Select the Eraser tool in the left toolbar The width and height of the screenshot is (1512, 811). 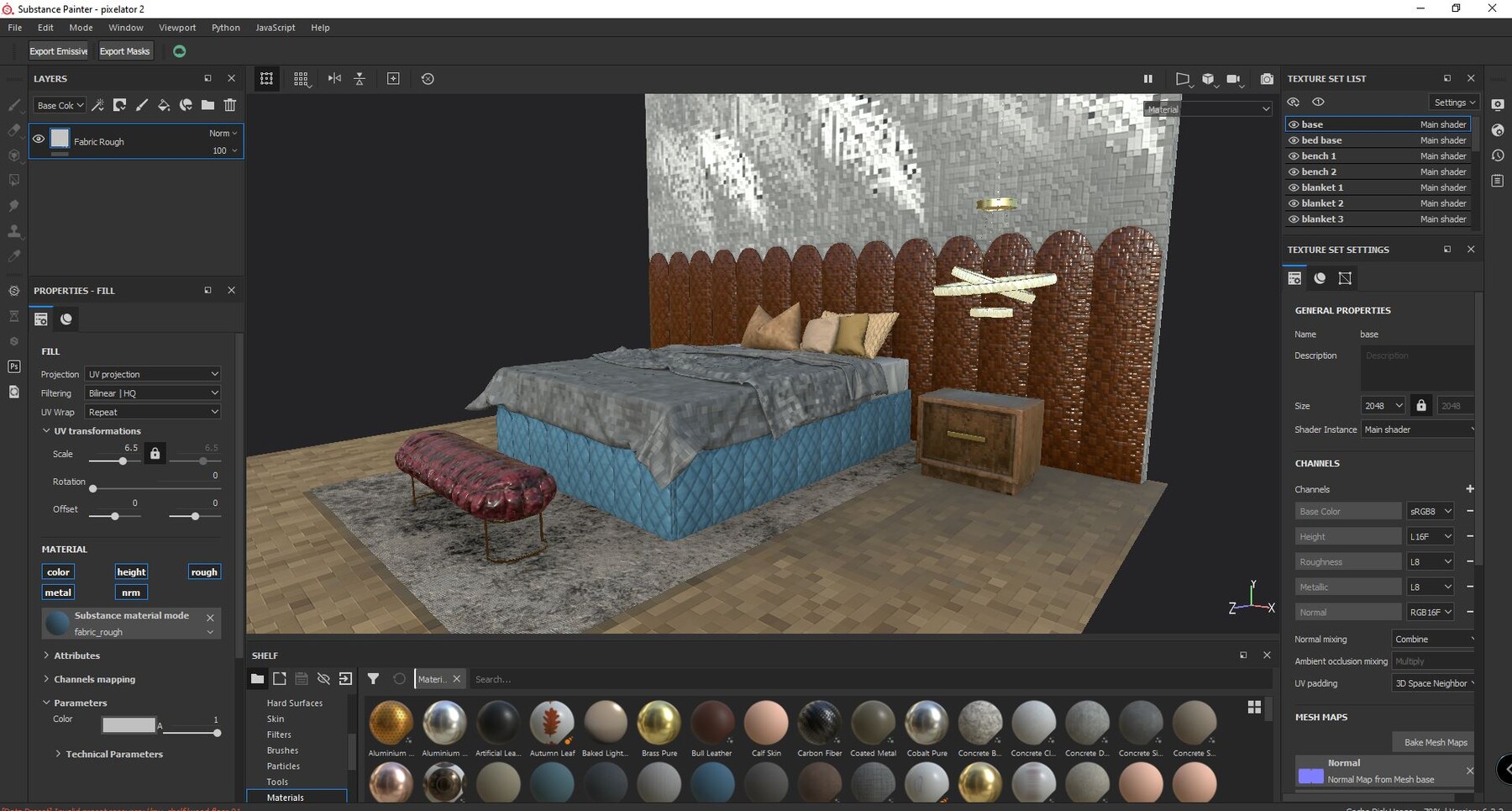point(13,130)
